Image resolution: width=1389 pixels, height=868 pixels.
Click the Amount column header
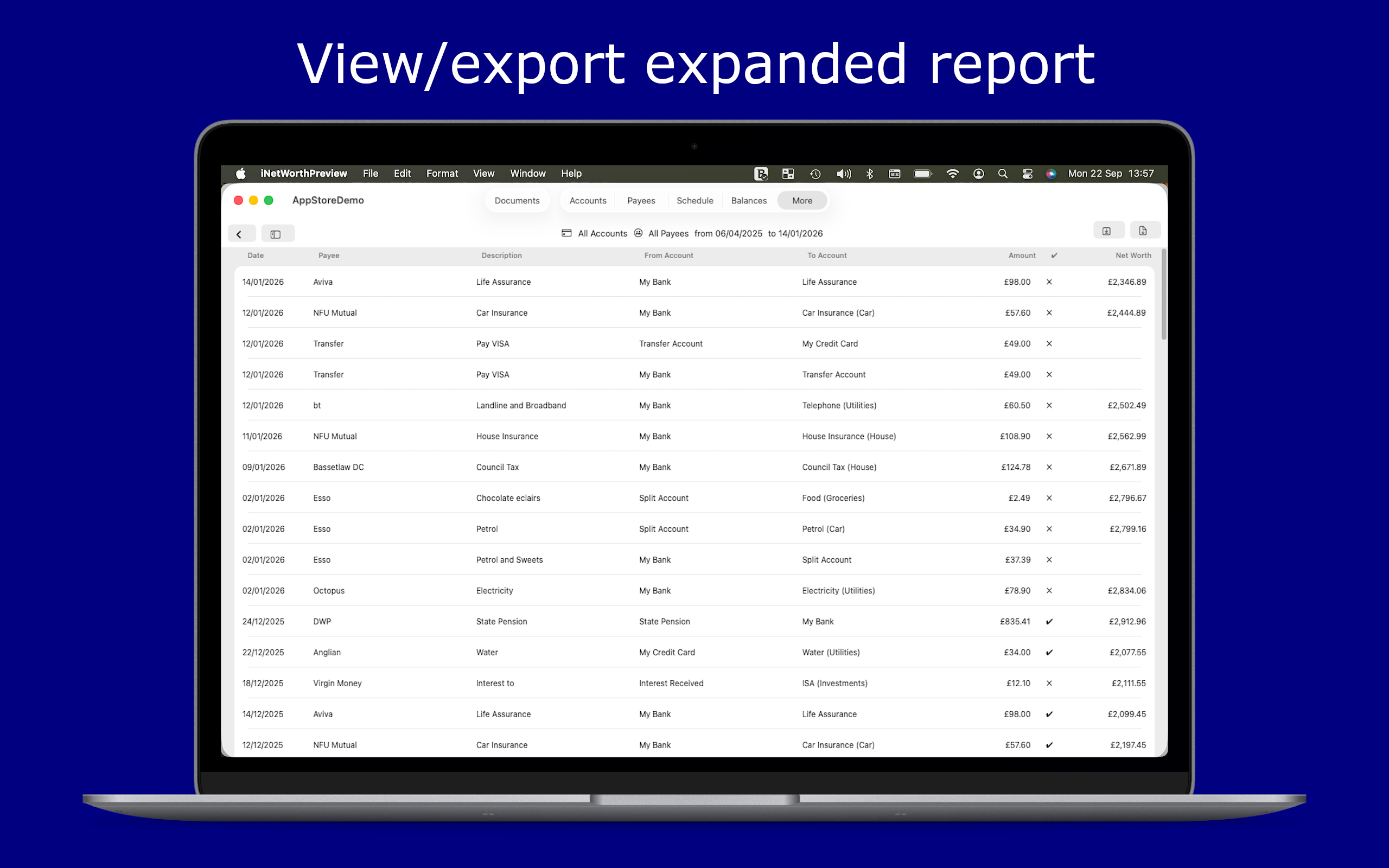click(1022, 256)
